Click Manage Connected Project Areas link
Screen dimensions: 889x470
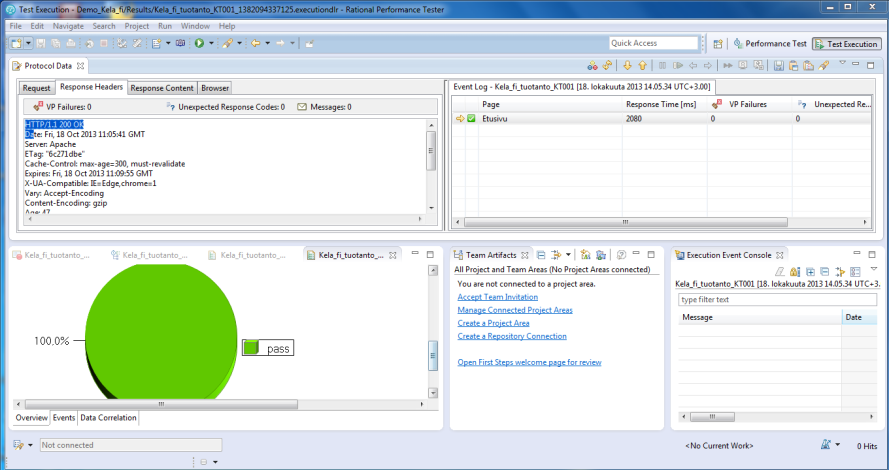click(515, 310)
